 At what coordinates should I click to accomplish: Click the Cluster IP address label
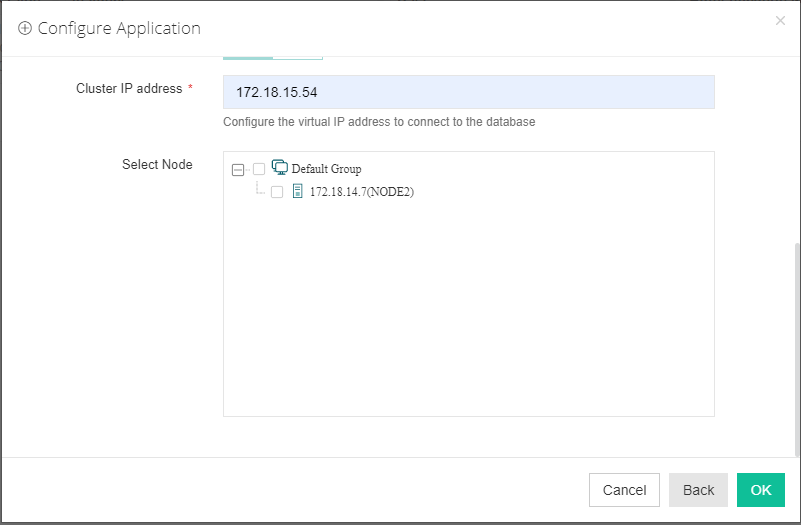click(129, 89)
